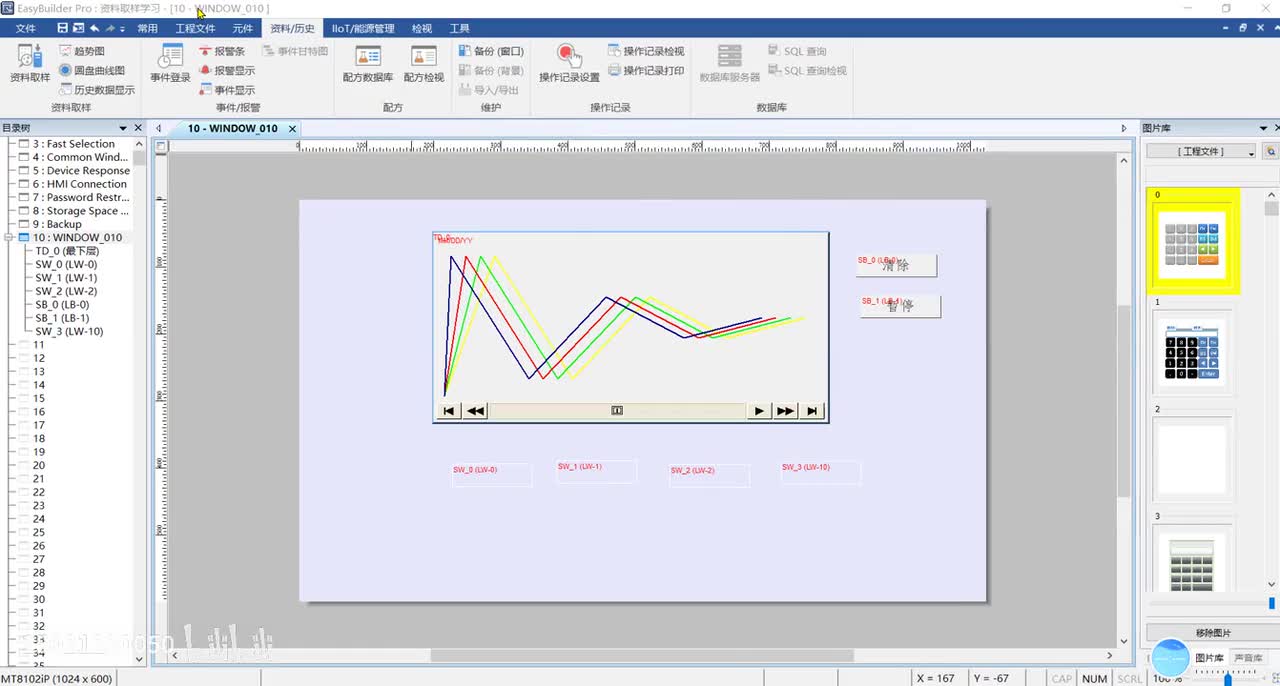Image resolution: width=1280 pixels, height=686 pixels.
Task: Select 9 : Backup tree row
Action: point(57,224)
